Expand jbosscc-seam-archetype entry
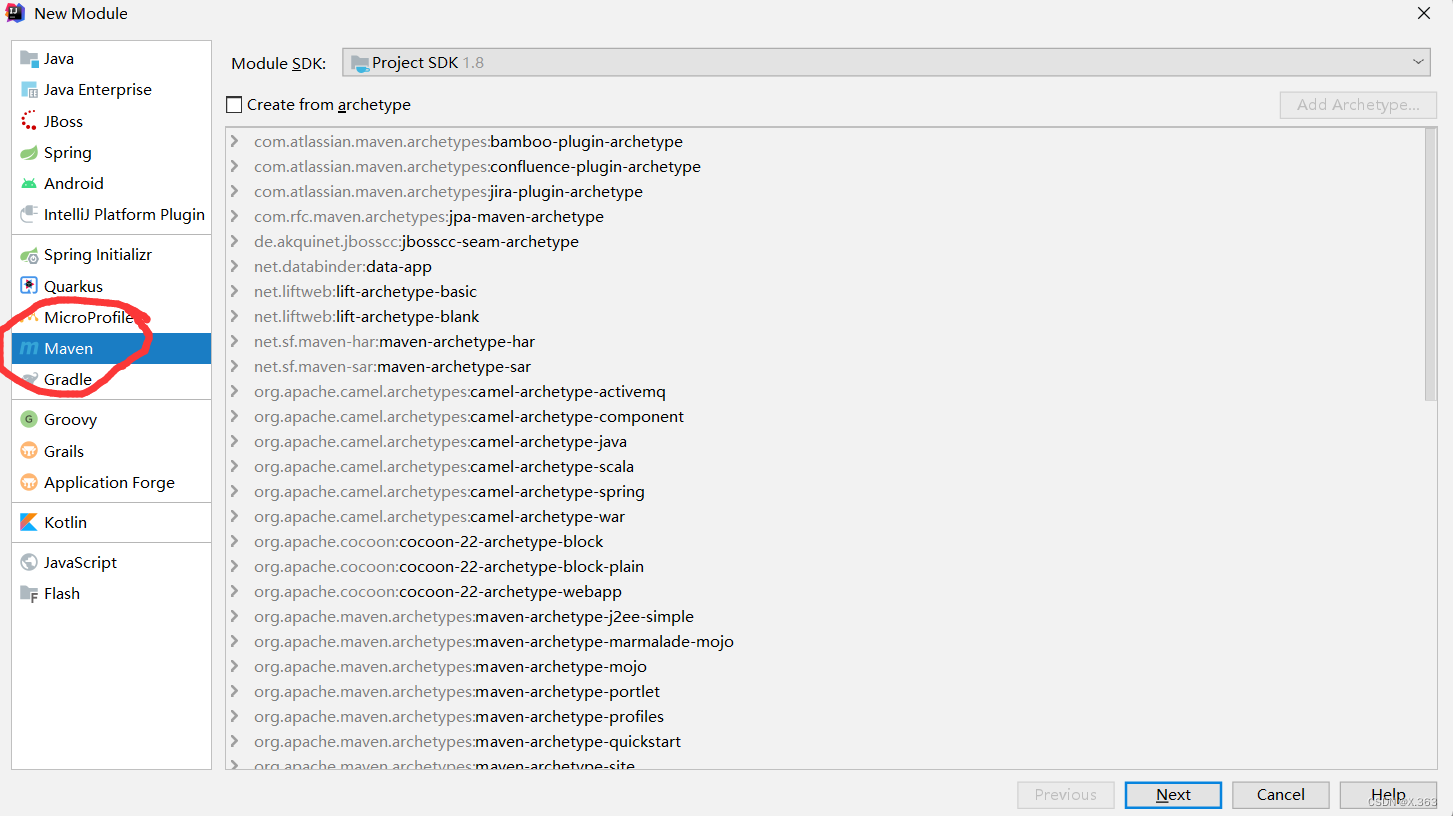1453x816 pixels. (234, 241)
